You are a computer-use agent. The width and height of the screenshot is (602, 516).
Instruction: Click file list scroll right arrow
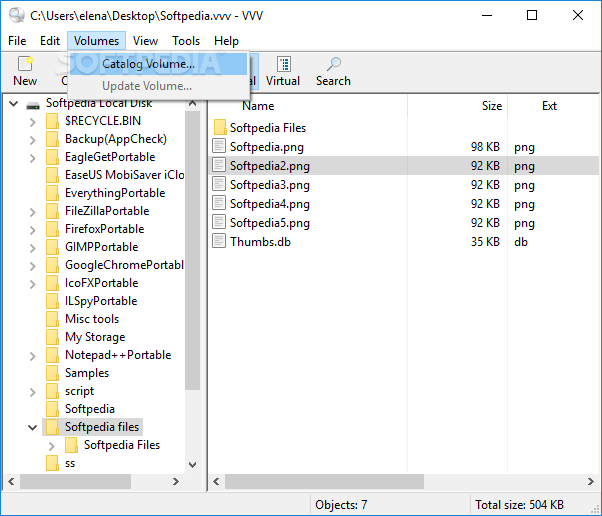pyautogui.click(x=591, y=481)
